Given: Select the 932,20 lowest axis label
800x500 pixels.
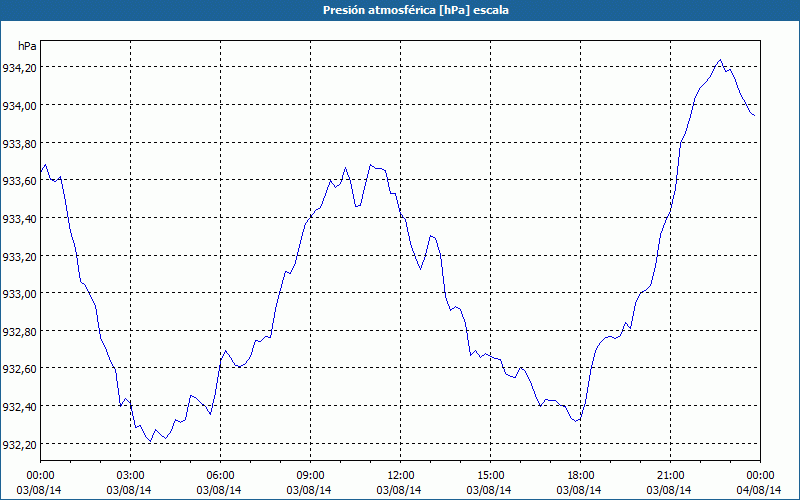Looking at the screenshot, I should pos(19,445).
